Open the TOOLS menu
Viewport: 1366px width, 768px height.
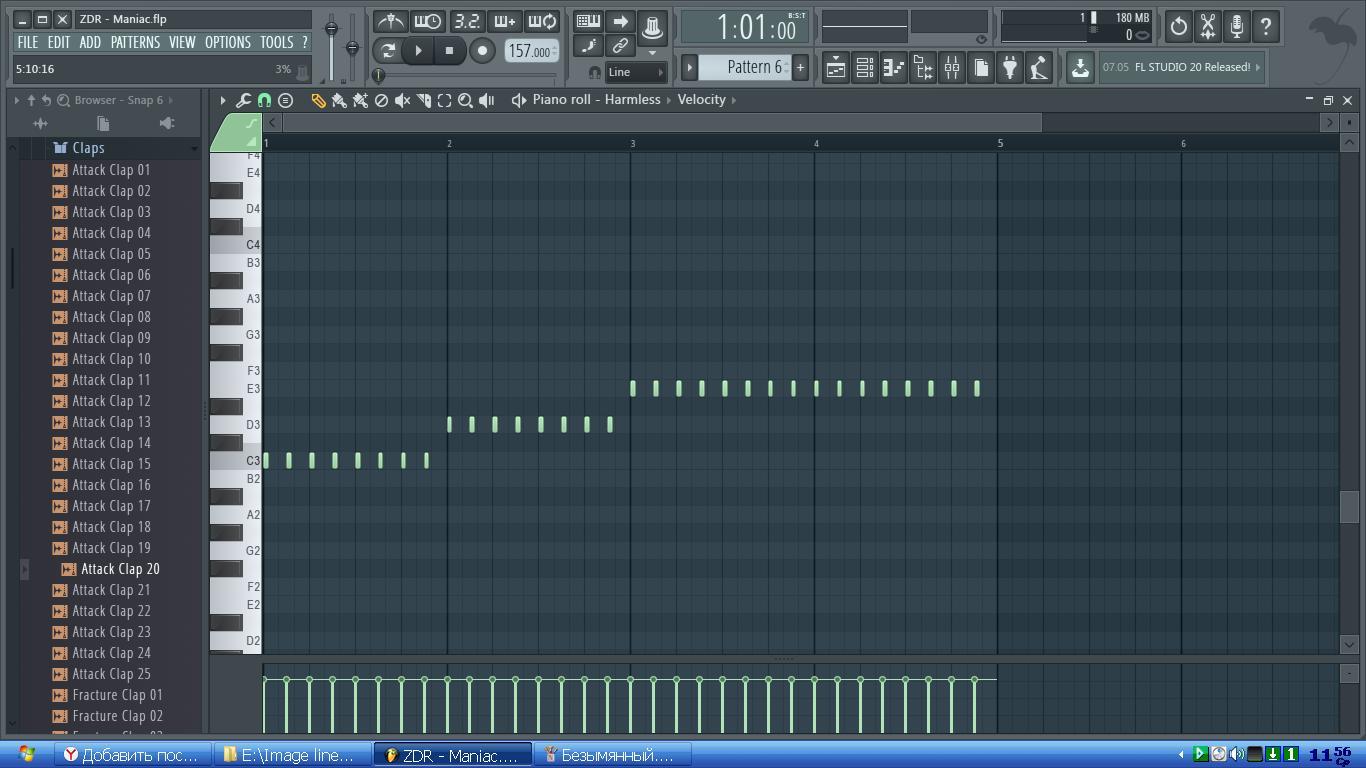[277, 42]
